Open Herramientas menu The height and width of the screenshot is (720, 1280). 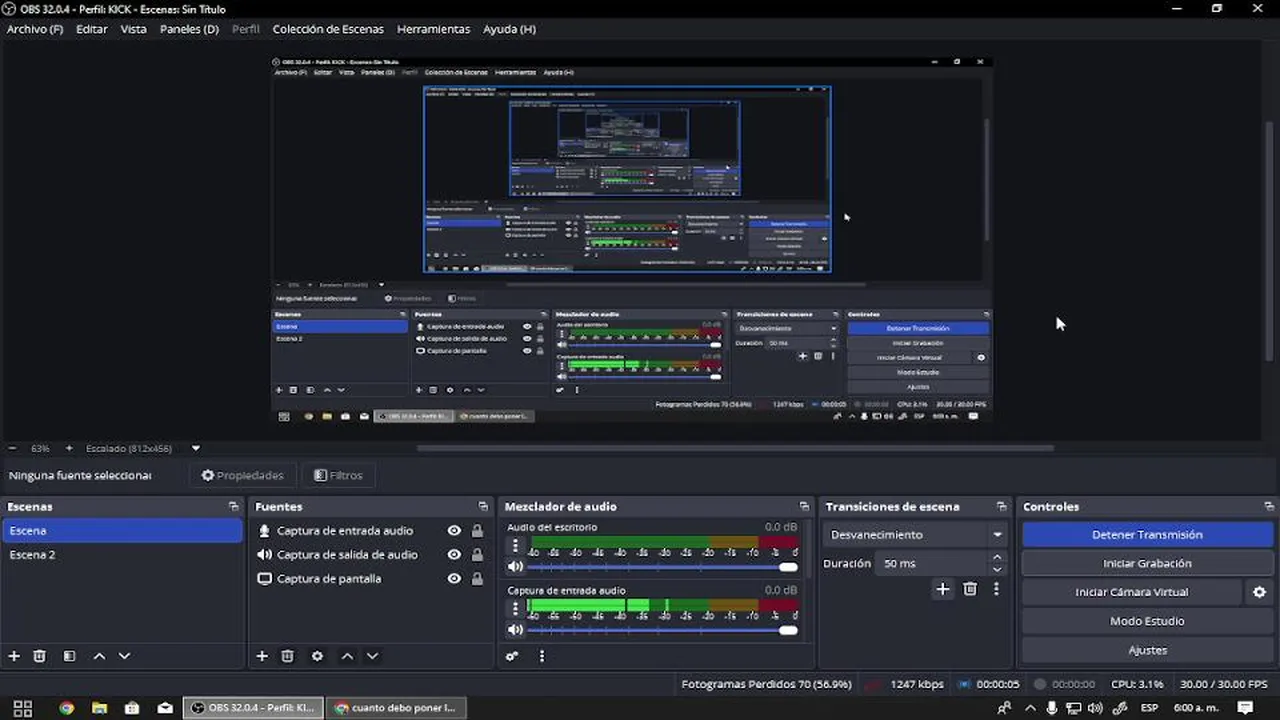pyautogui.click(x=433, y=29)
